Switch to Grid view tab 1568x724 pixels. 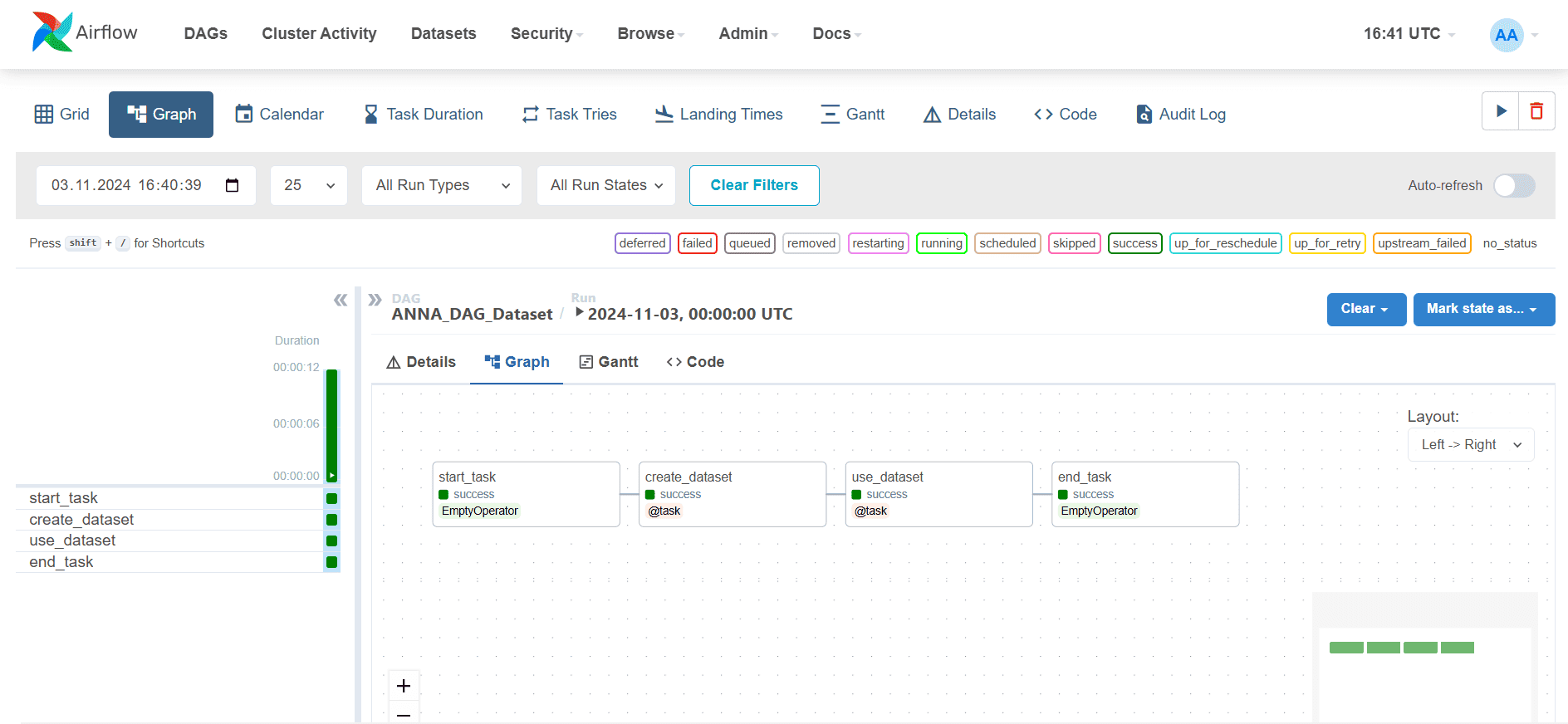coord(62,114)
